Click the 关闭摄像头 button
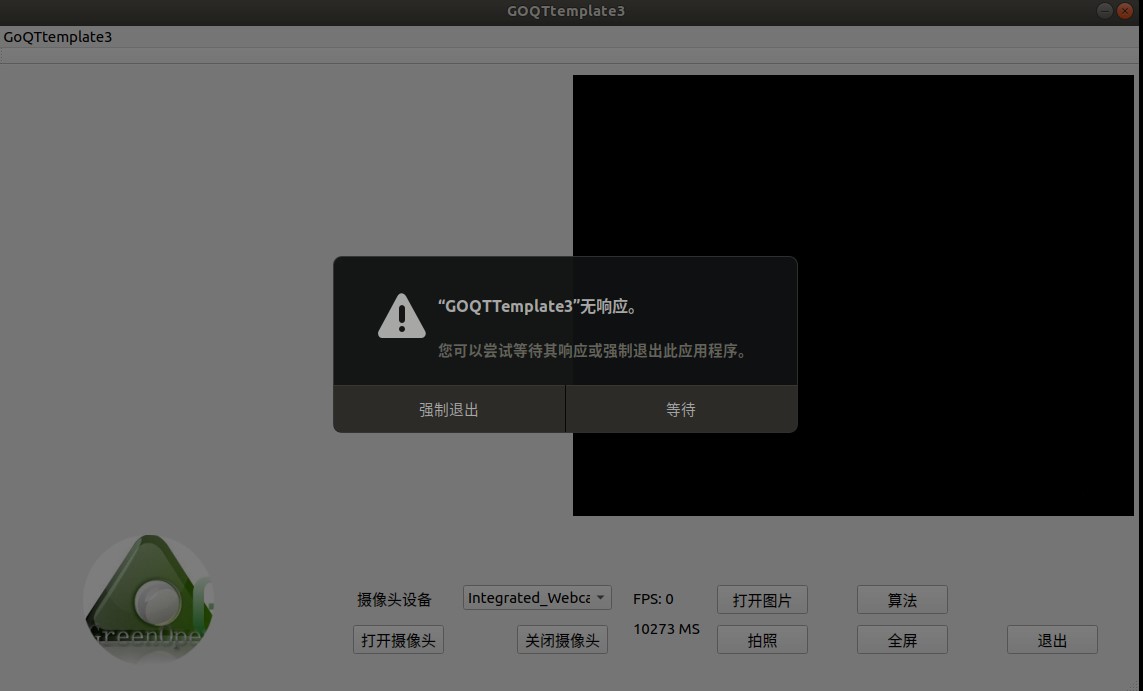Viewport: 1143px width, 691px height. [x=562, y=640]
